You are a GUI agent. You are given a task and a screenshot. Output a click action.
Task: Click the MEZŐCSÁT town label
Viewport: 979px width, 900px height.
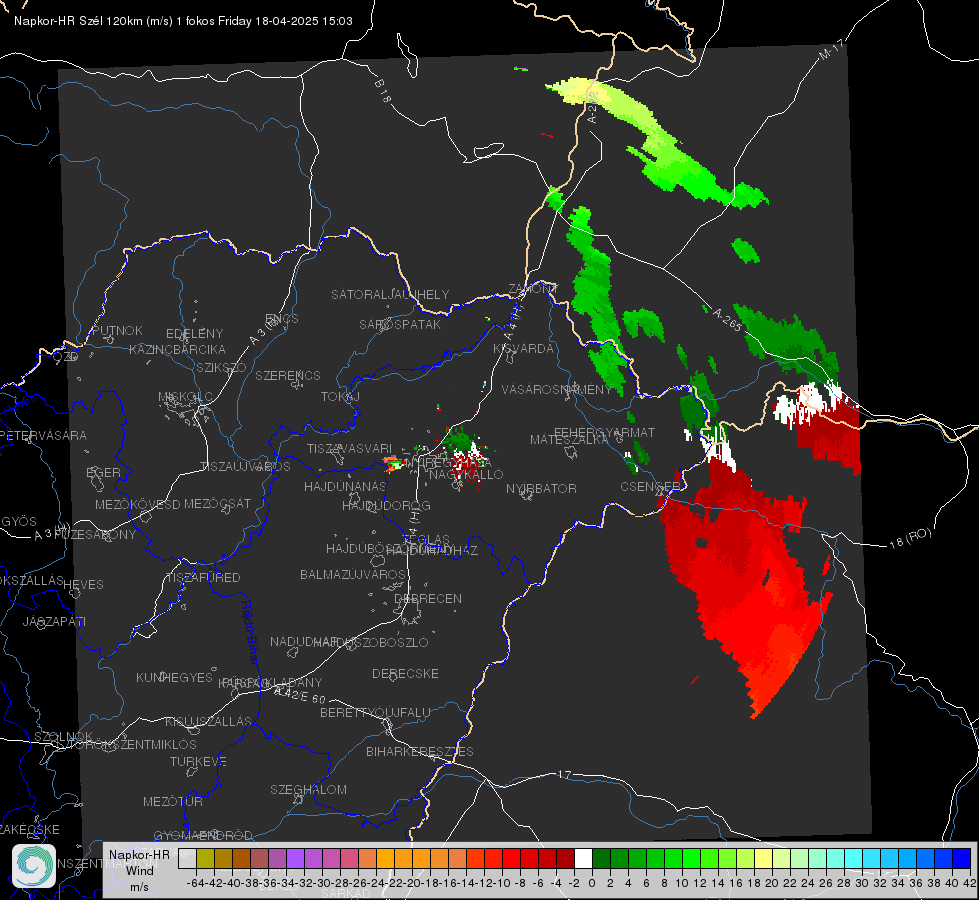(217, 503)
